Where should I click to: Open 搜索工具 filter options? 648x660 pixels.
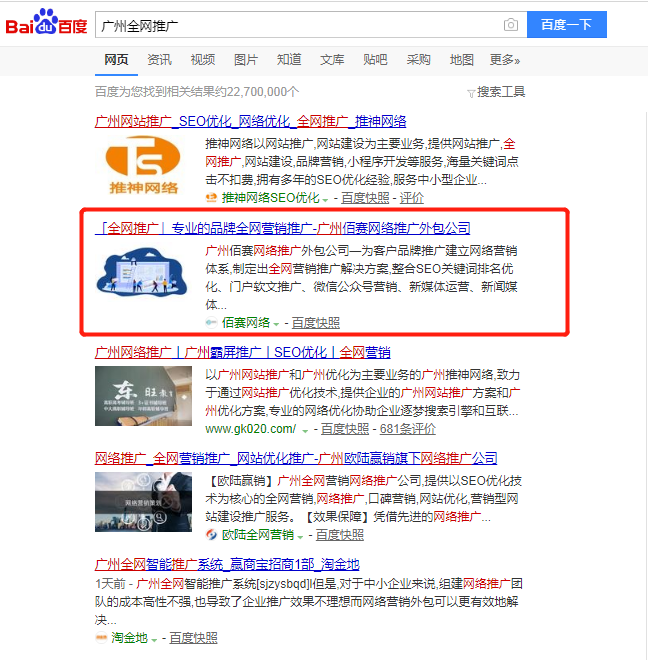501,92
